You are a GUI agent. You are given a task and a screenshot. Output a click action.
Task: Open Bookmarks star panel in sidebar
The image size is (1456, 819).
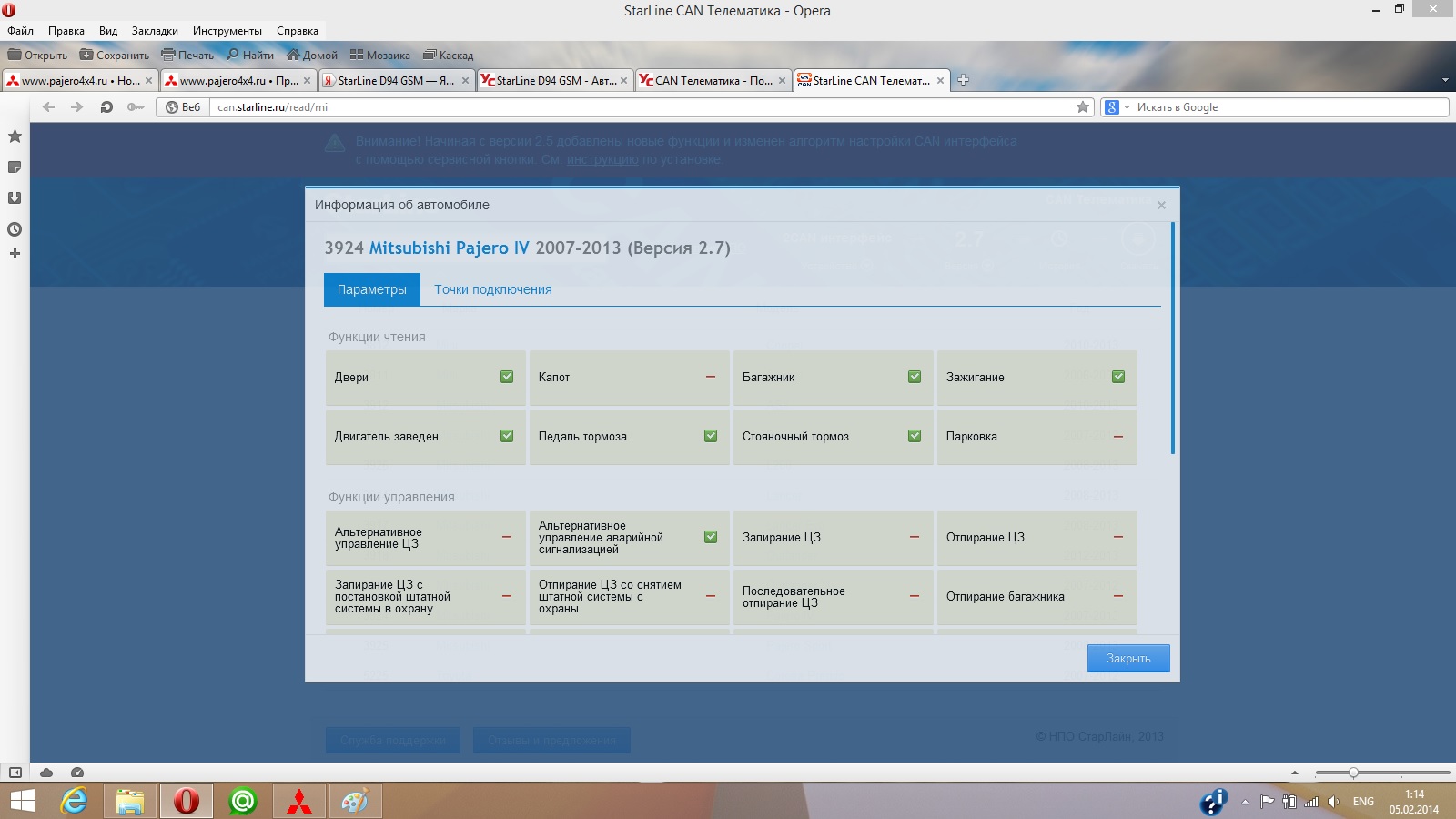click(x=15, y=136)
